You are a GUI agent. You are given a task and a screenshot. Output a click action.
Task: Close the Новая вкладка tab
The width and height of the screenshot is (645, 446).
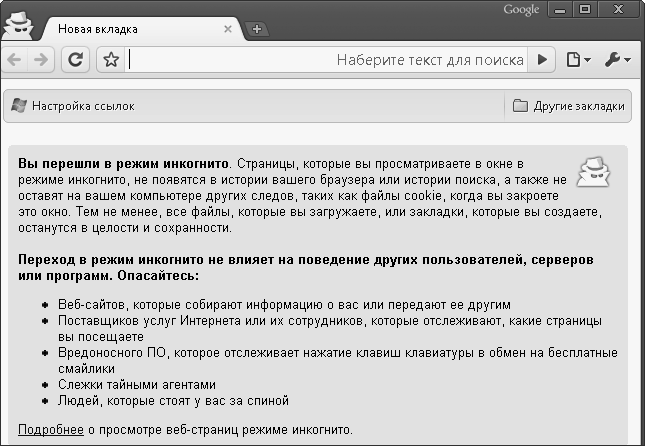point(228,29)
